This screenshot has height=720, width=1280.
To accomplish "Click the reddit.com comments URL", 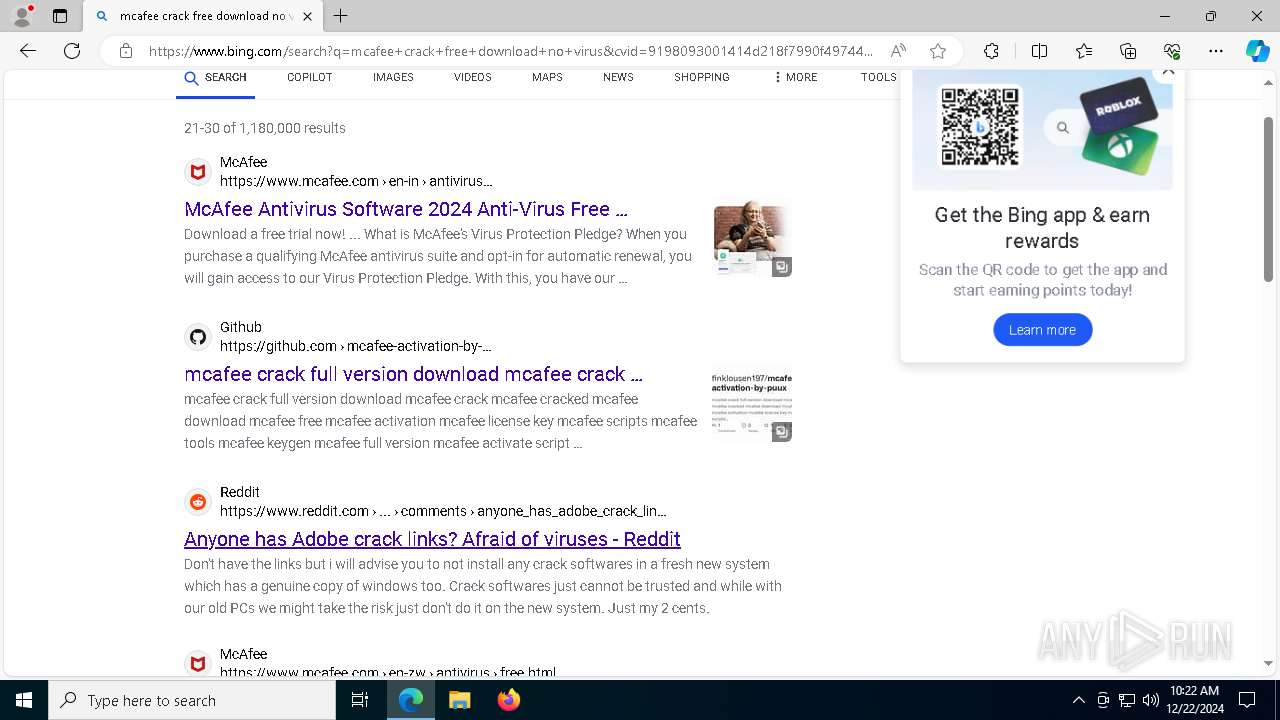I will (443, 511).
